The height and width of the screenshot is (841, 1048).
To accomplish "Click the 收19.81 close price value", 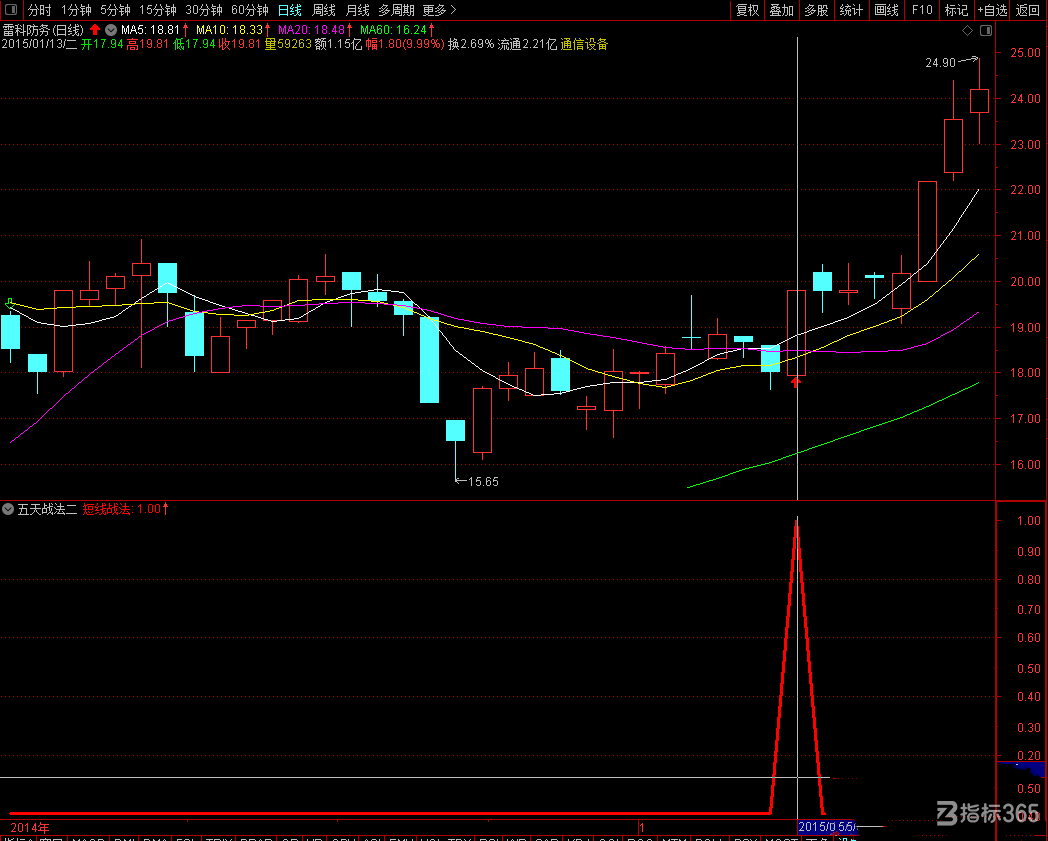I will pos(239,44).
